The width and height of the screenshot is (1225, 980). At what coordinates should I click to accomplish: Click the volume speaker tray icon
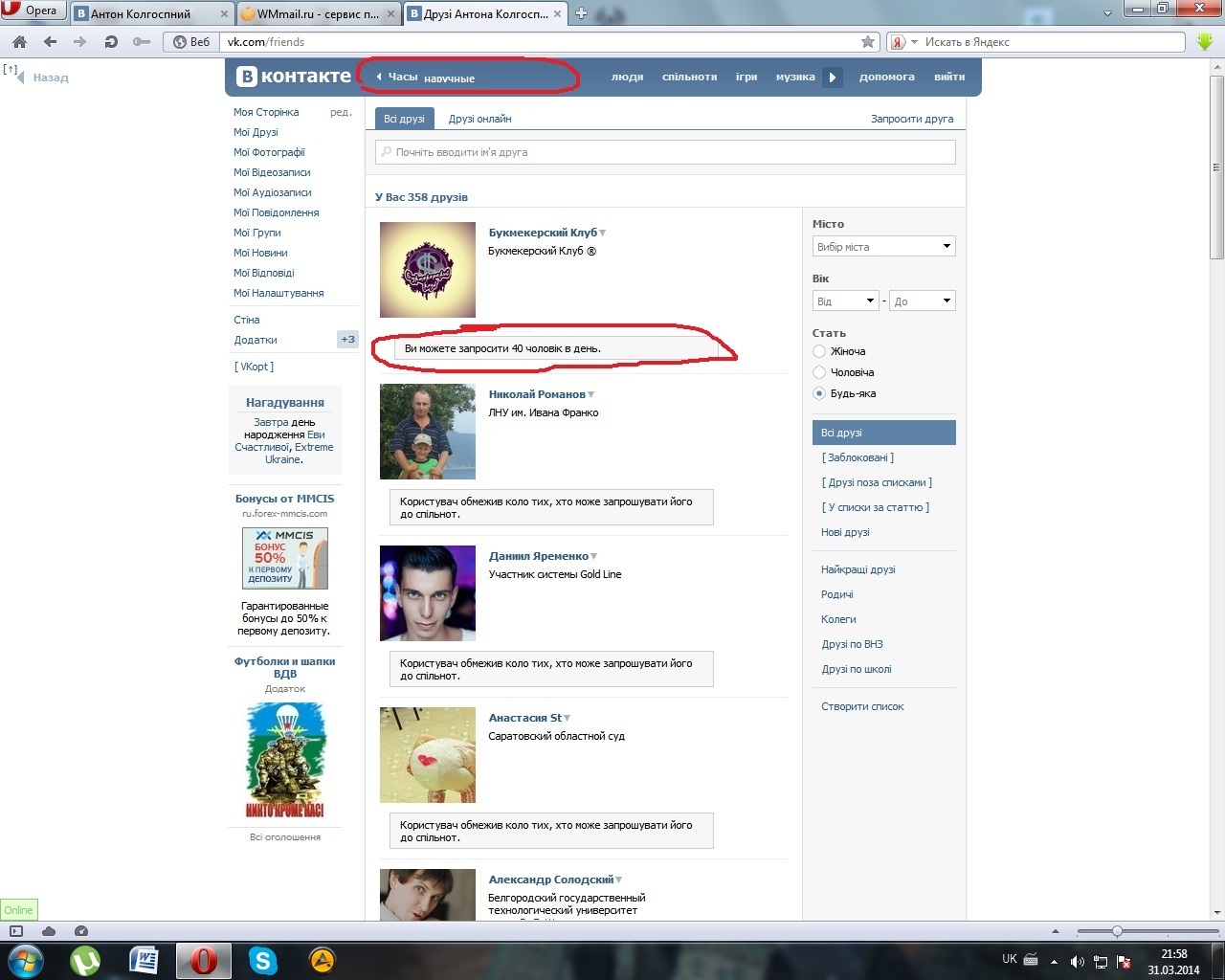pos(1077,961)
